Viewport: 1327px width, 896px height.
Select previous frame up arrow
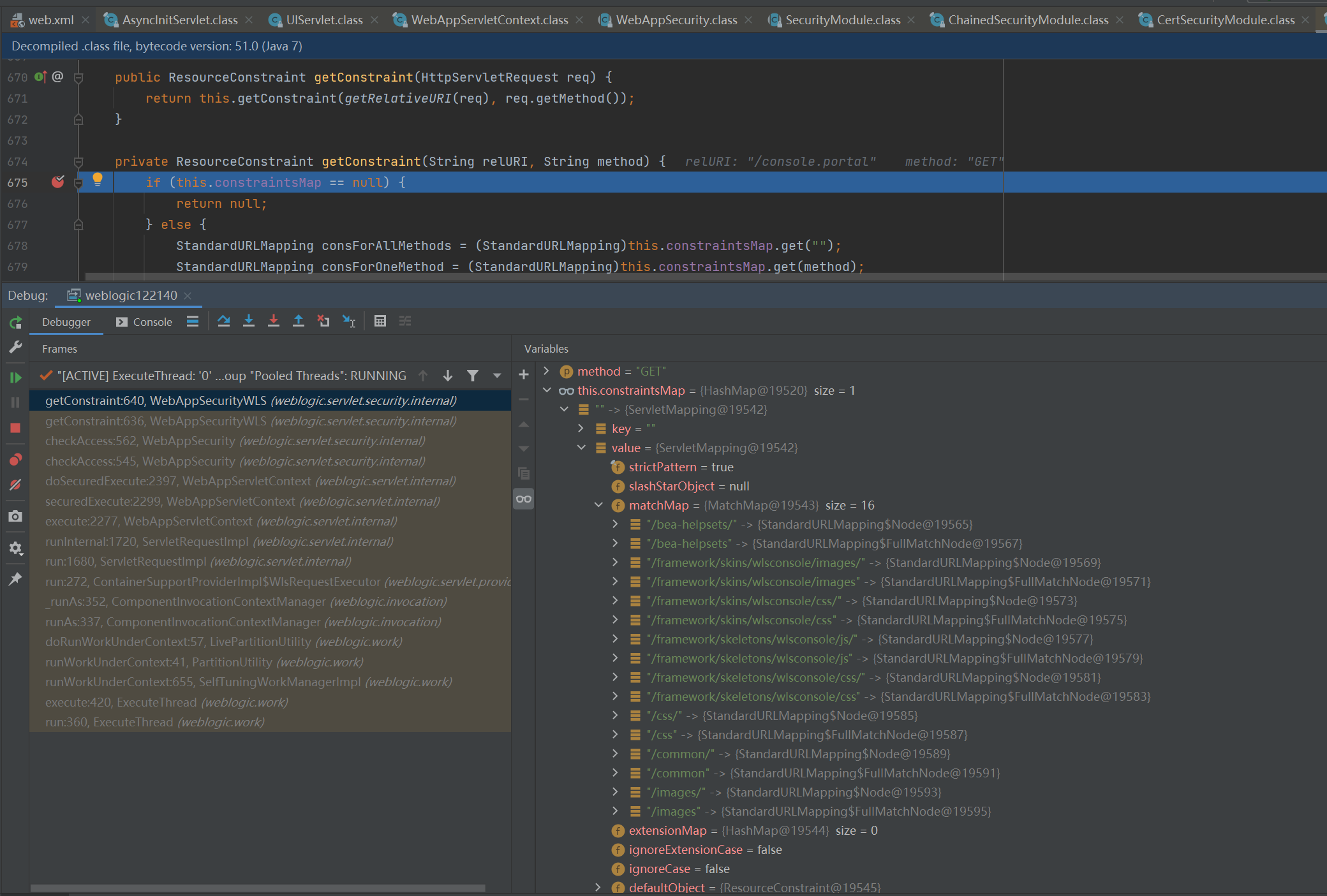423,376
